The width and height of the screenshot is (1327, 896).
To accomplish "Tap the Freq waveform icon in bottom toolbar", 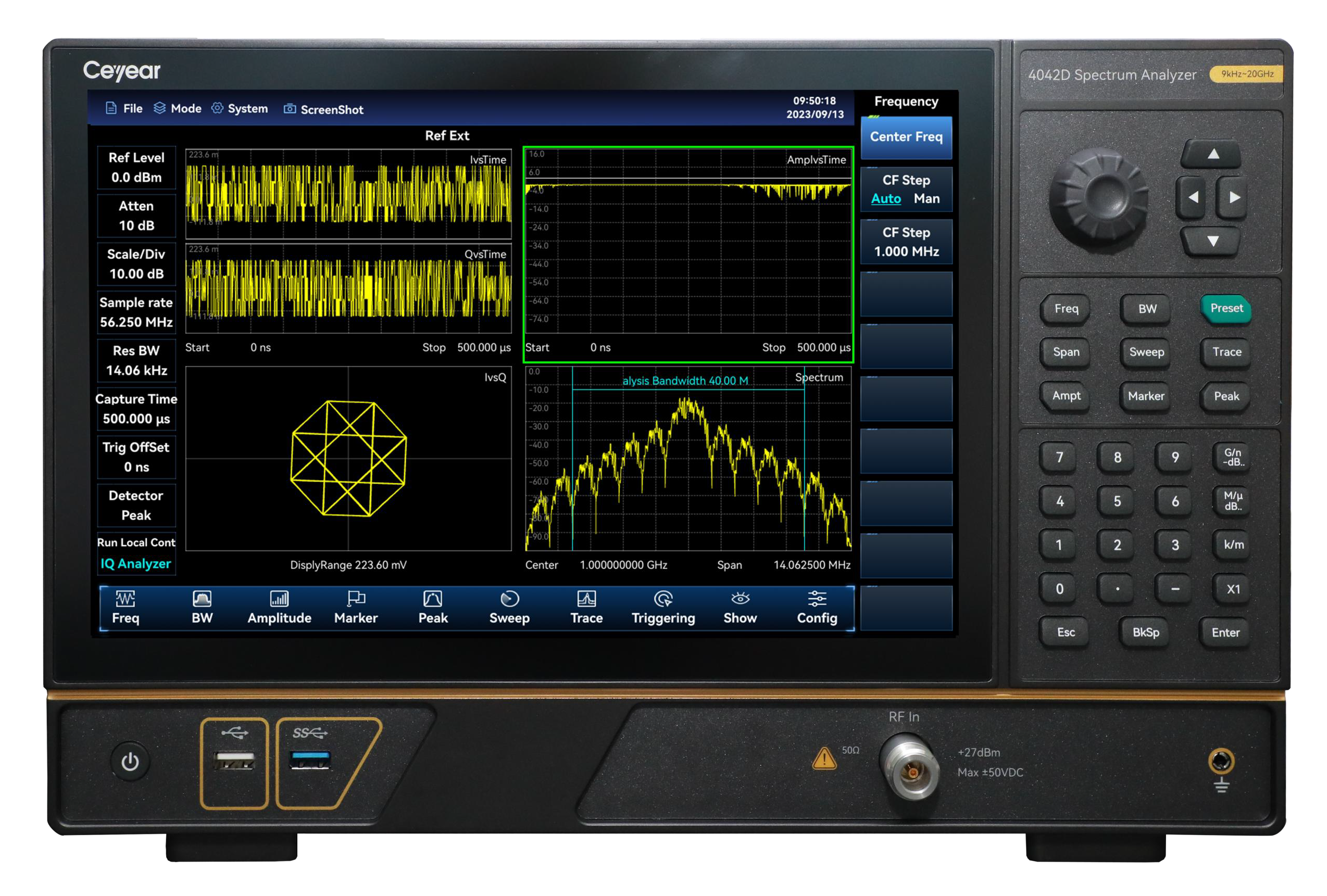I will pyautogui.click(x=125, y=599).
